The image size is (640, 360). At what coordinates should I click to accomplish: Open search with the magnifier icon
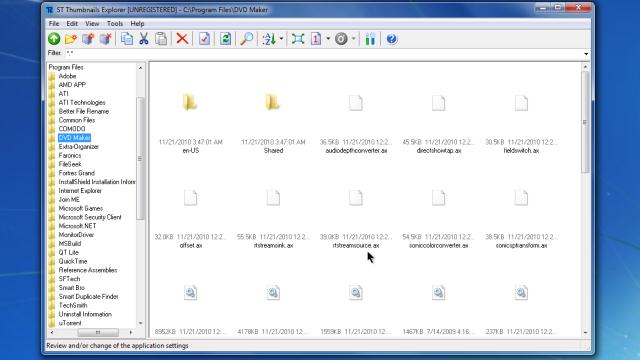point(247,39)
